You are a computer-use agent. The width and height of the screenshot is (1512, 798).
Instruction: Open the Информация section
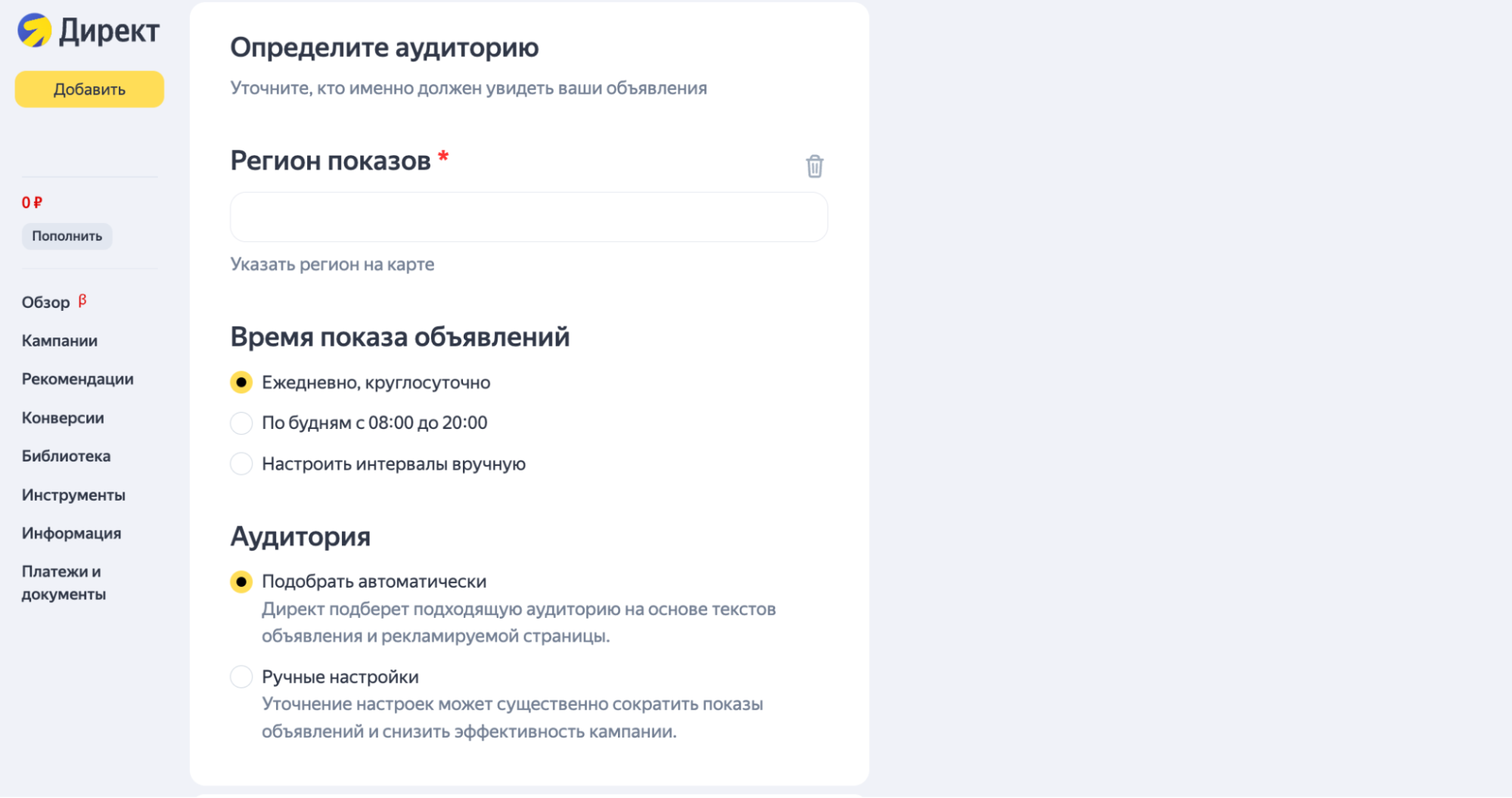[x=71, y=533]
